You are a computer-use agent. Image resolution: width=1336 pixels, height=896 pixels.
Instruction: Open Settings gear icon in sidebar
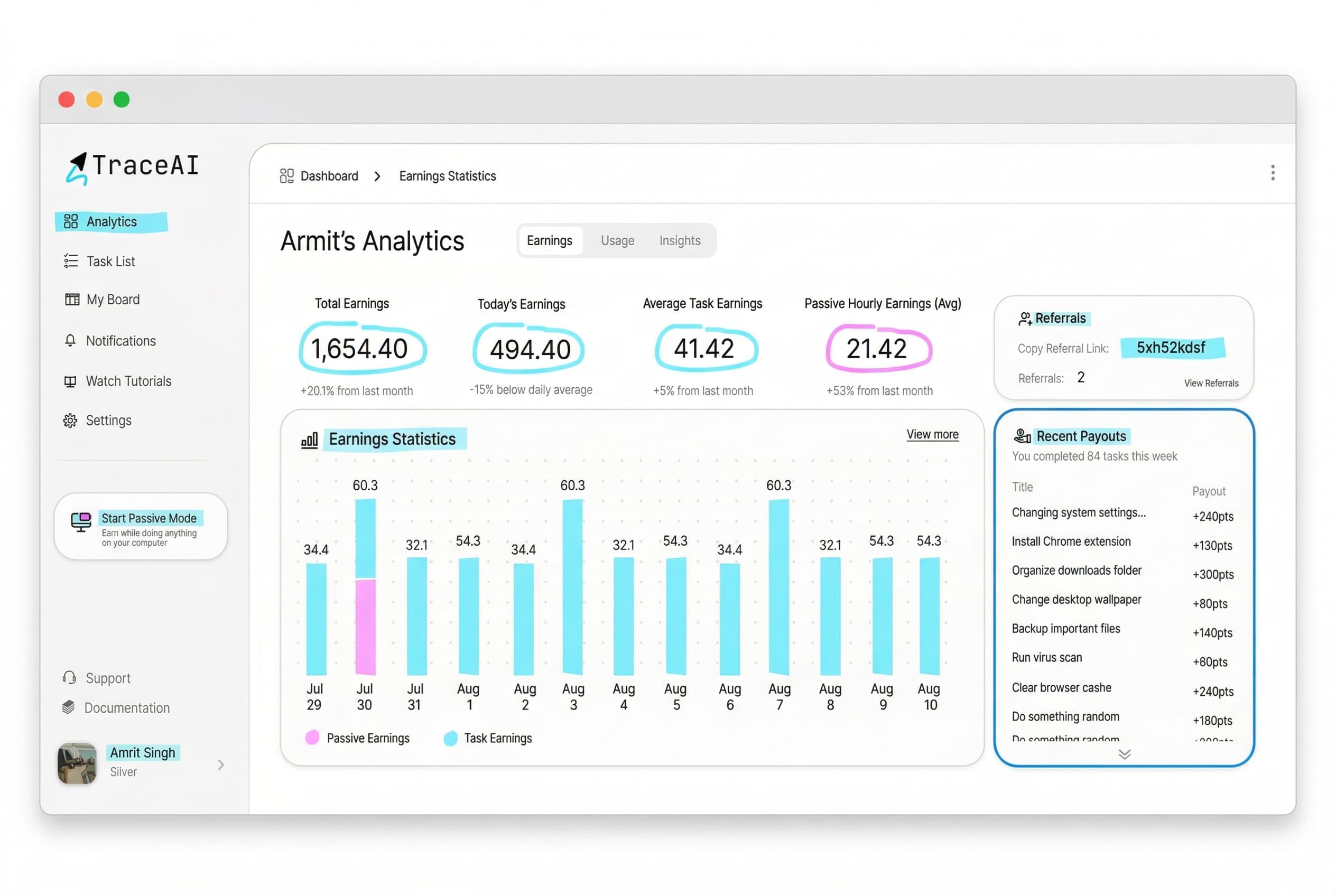[x=70, y=421]
